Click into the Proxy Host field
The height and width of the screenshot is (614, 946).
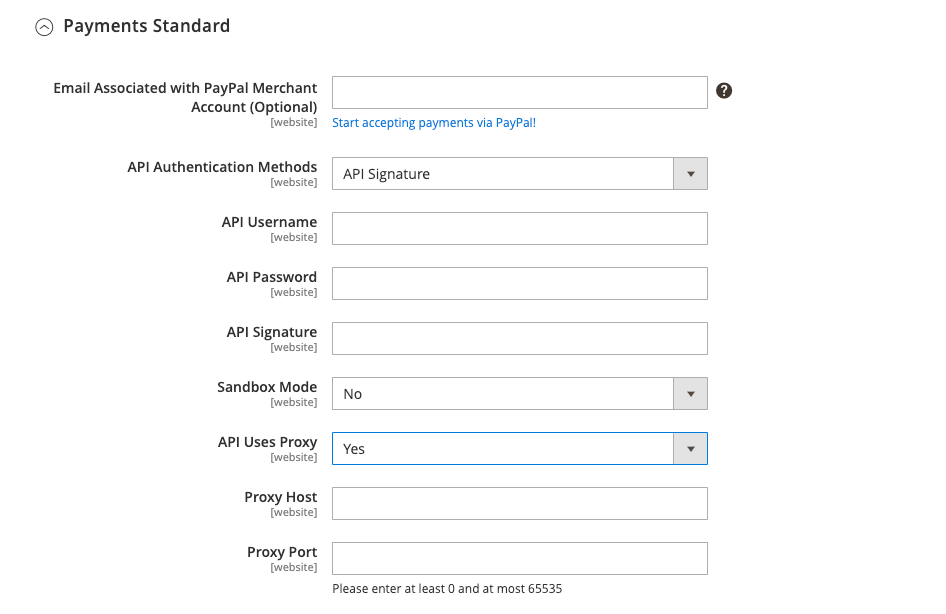tap(519, 503)
